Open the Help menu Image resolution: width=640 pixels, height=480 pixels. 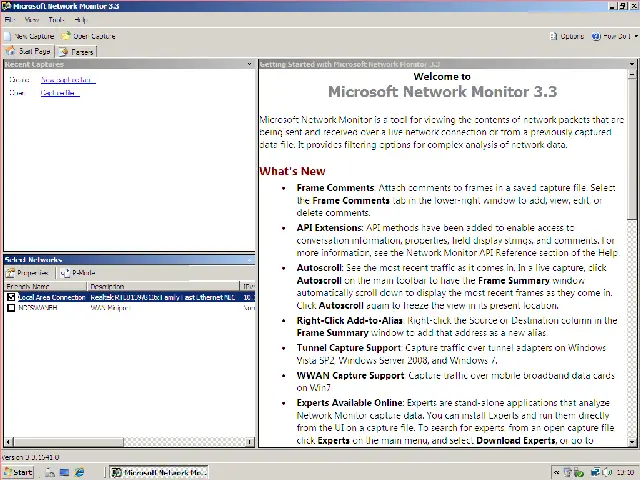tap(80, 20)
